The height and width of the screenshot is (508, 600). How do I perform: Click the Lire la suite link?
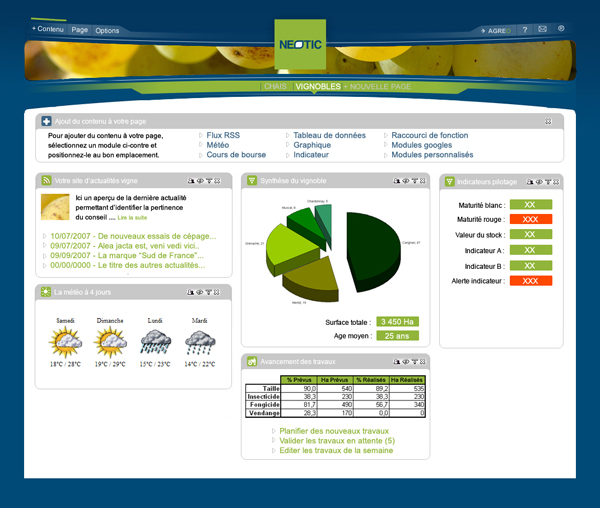click(x=132, y=218)
